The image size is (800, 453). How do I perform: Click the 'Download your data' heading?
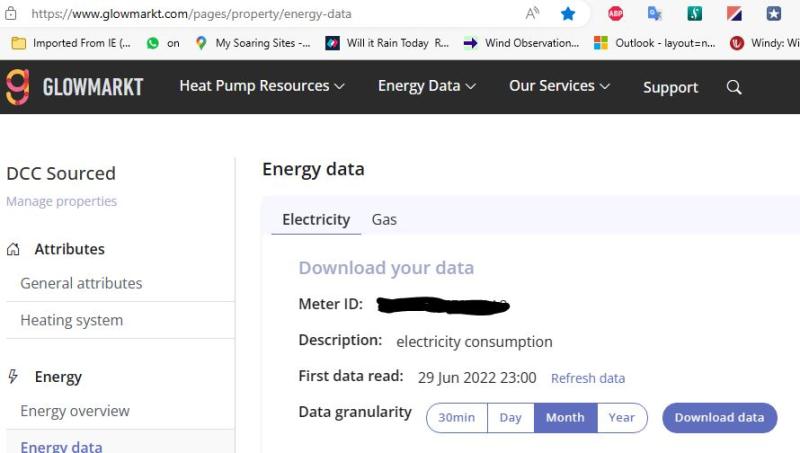pyautogui.click(x=386, y=268)
